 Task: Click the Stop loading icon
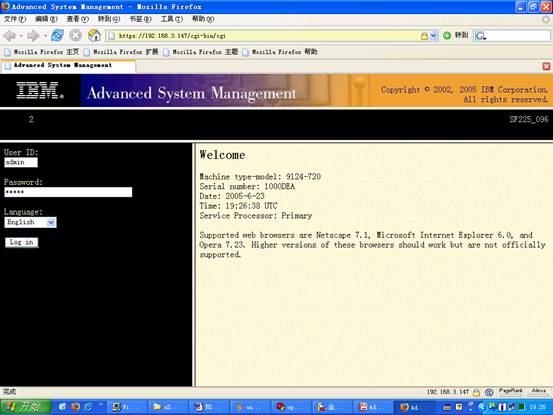tap(75, 35)
